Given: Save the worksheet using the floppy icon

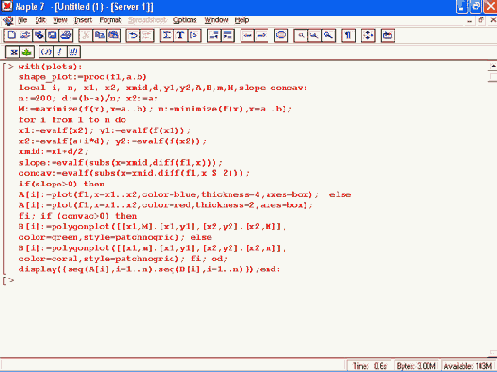Looking at the screenshot, I should click(x=52, y=35).
